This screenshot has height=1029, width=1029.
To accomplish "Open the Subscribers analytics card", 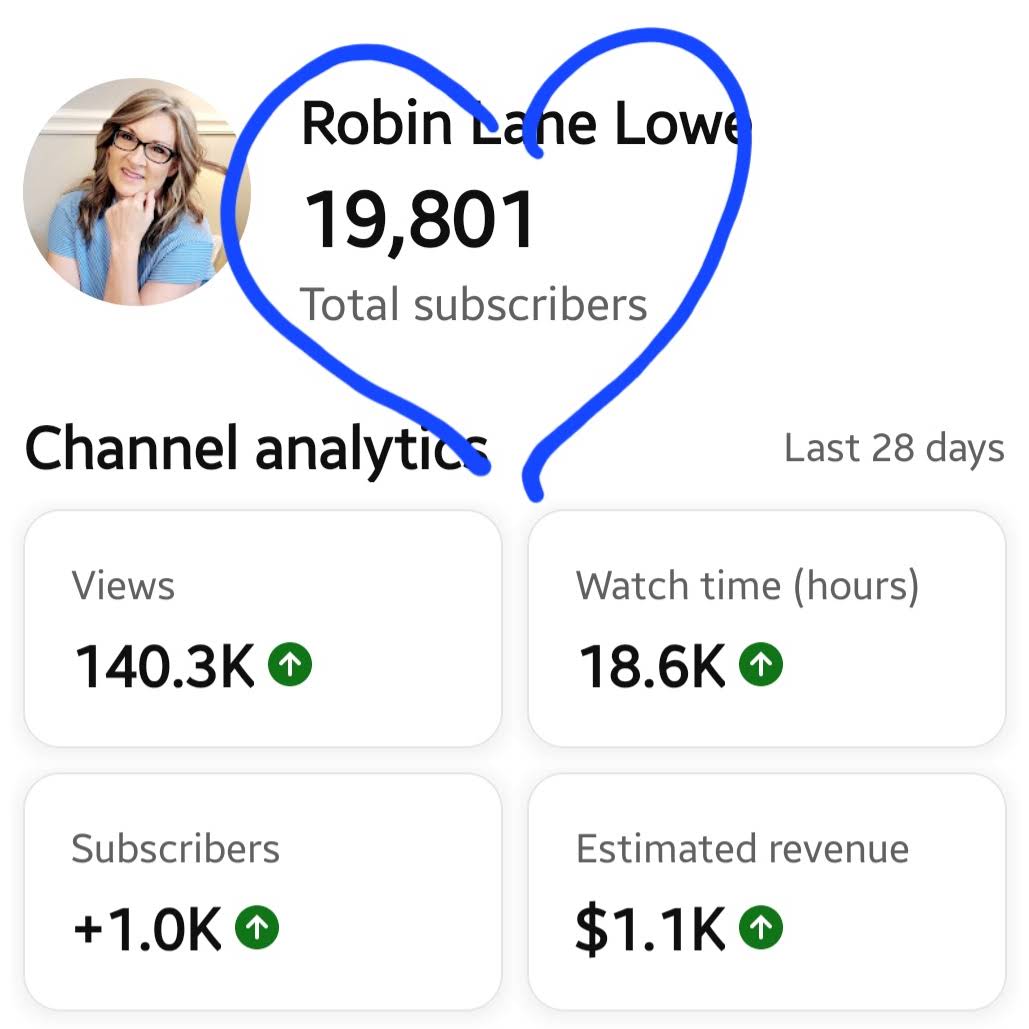I will click(263, 892).
